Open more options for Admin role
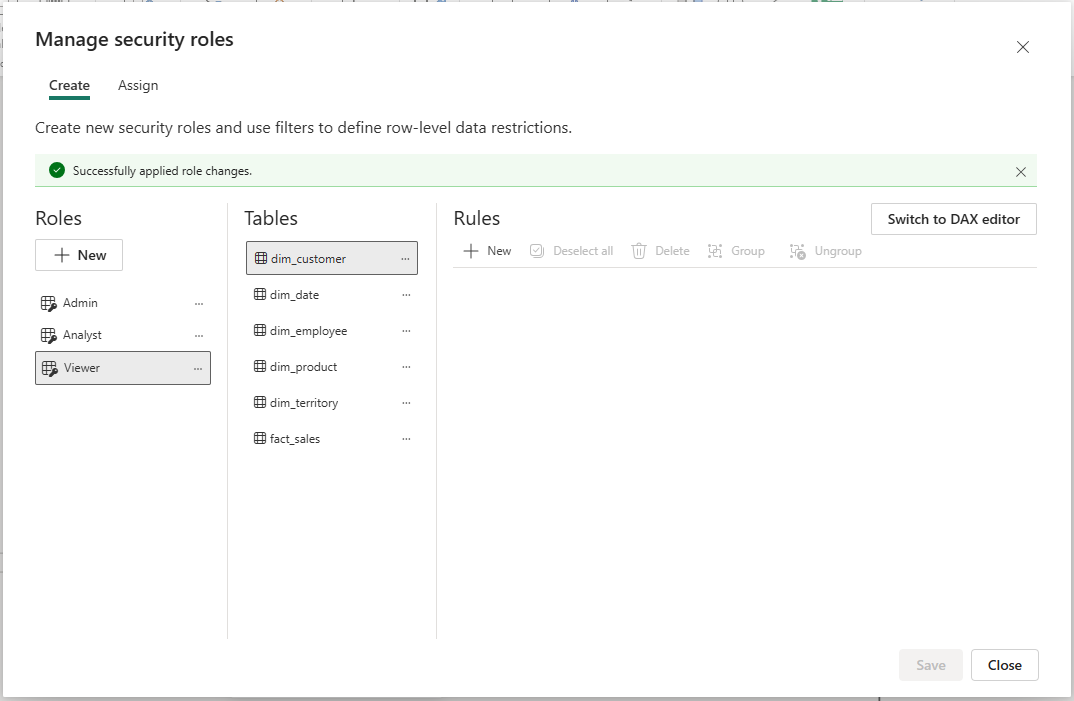The height and width of the screenshot is (701, 1074). tap(199, 304)
